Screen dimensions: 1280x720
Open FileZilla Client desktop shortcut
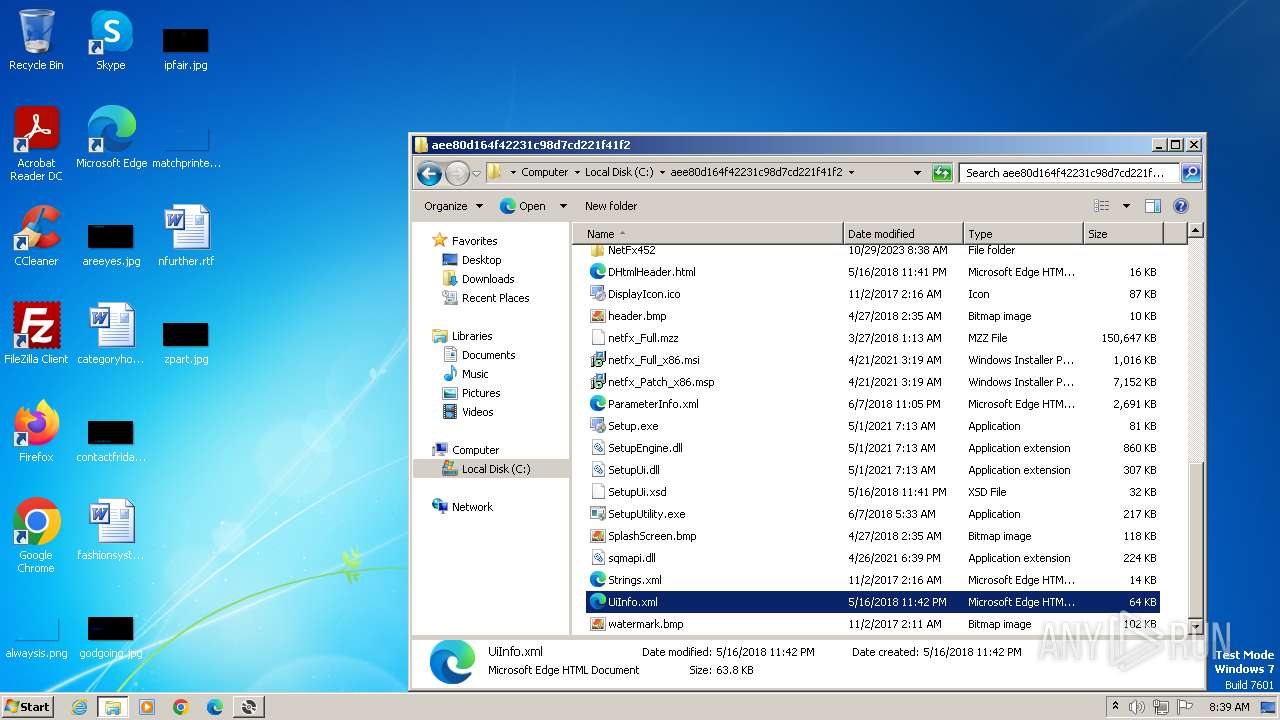click(x=36, y=334)
